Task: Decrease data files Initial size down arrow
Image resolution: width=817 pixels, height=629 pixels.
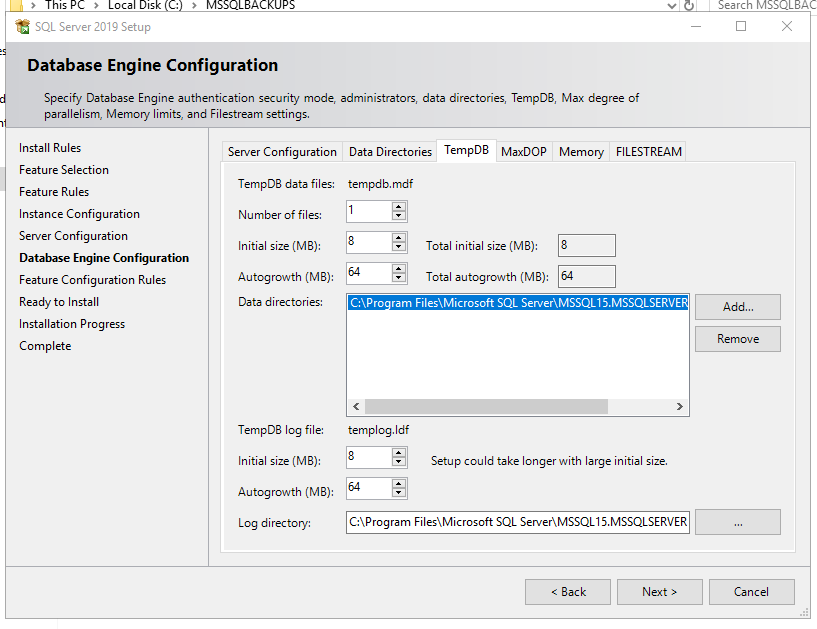Action: (x=399, y=247)
